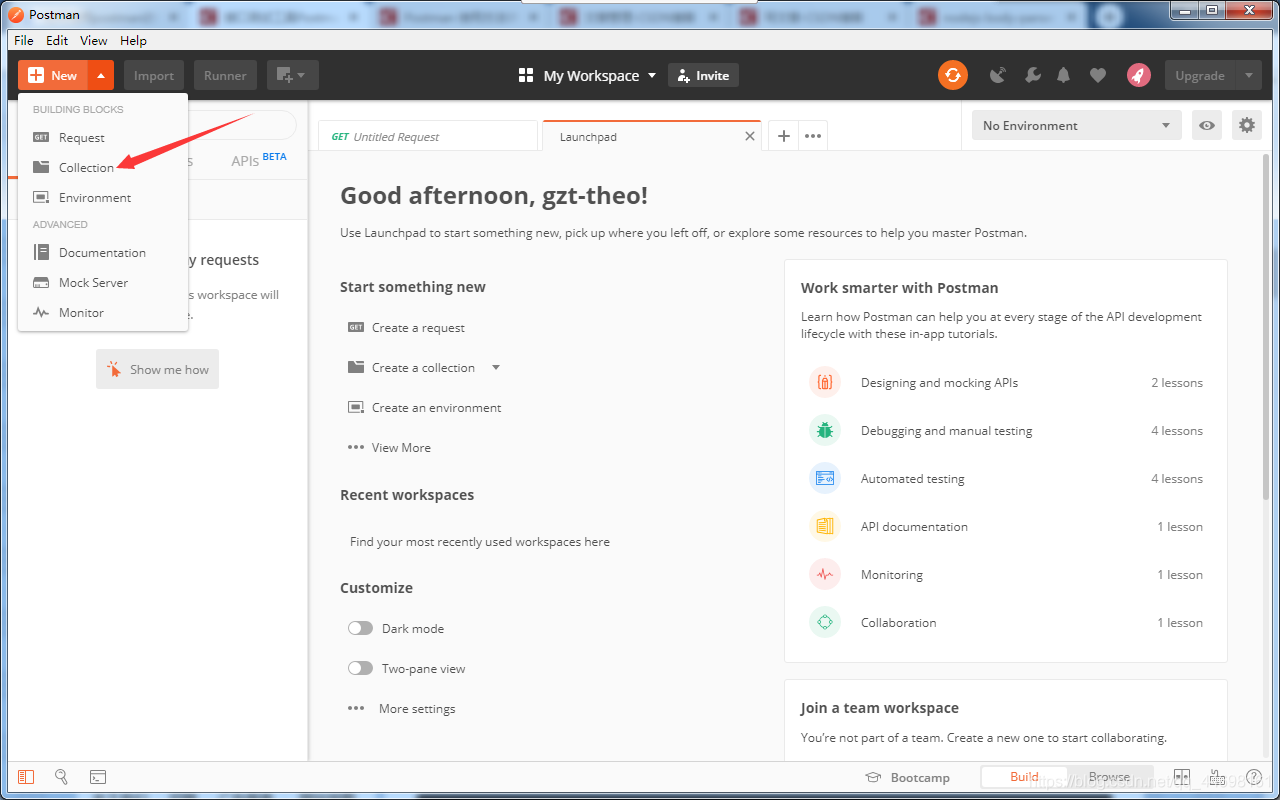Click the orange sync status icon
Screen dimensions: 1280x800
(953, 75)
